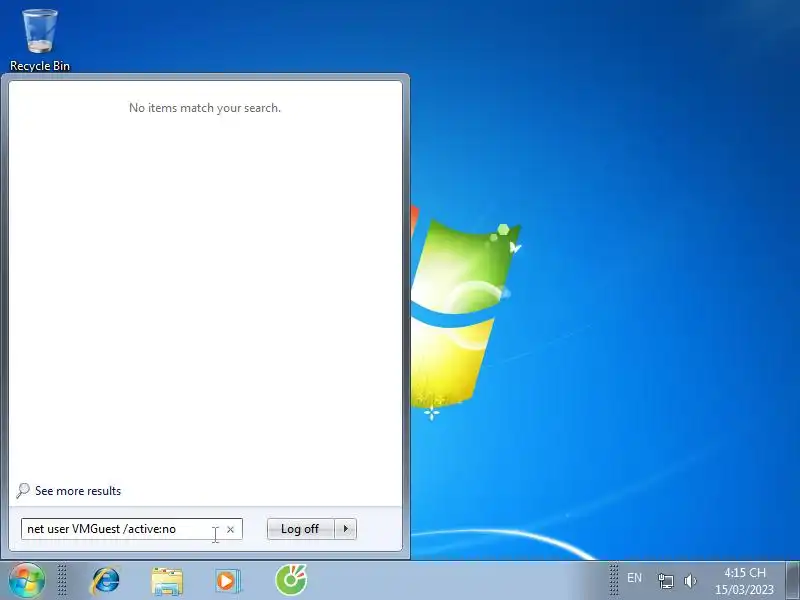Launch the green Coc Coc browser icon
The image size is (800, 600).
tap(291, 580)
